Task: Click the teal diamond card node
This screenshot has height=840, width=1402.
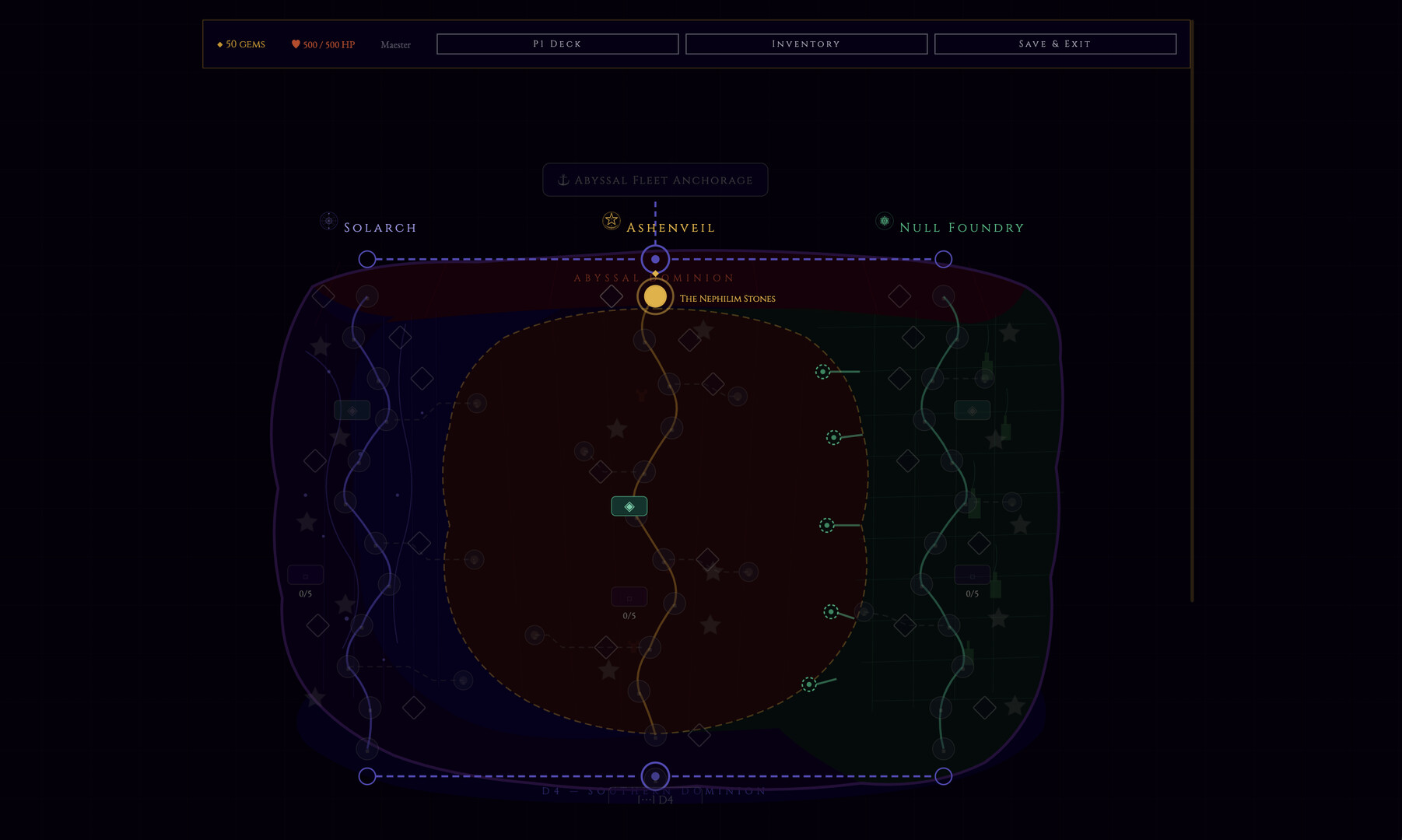Action: coord(629,506)
